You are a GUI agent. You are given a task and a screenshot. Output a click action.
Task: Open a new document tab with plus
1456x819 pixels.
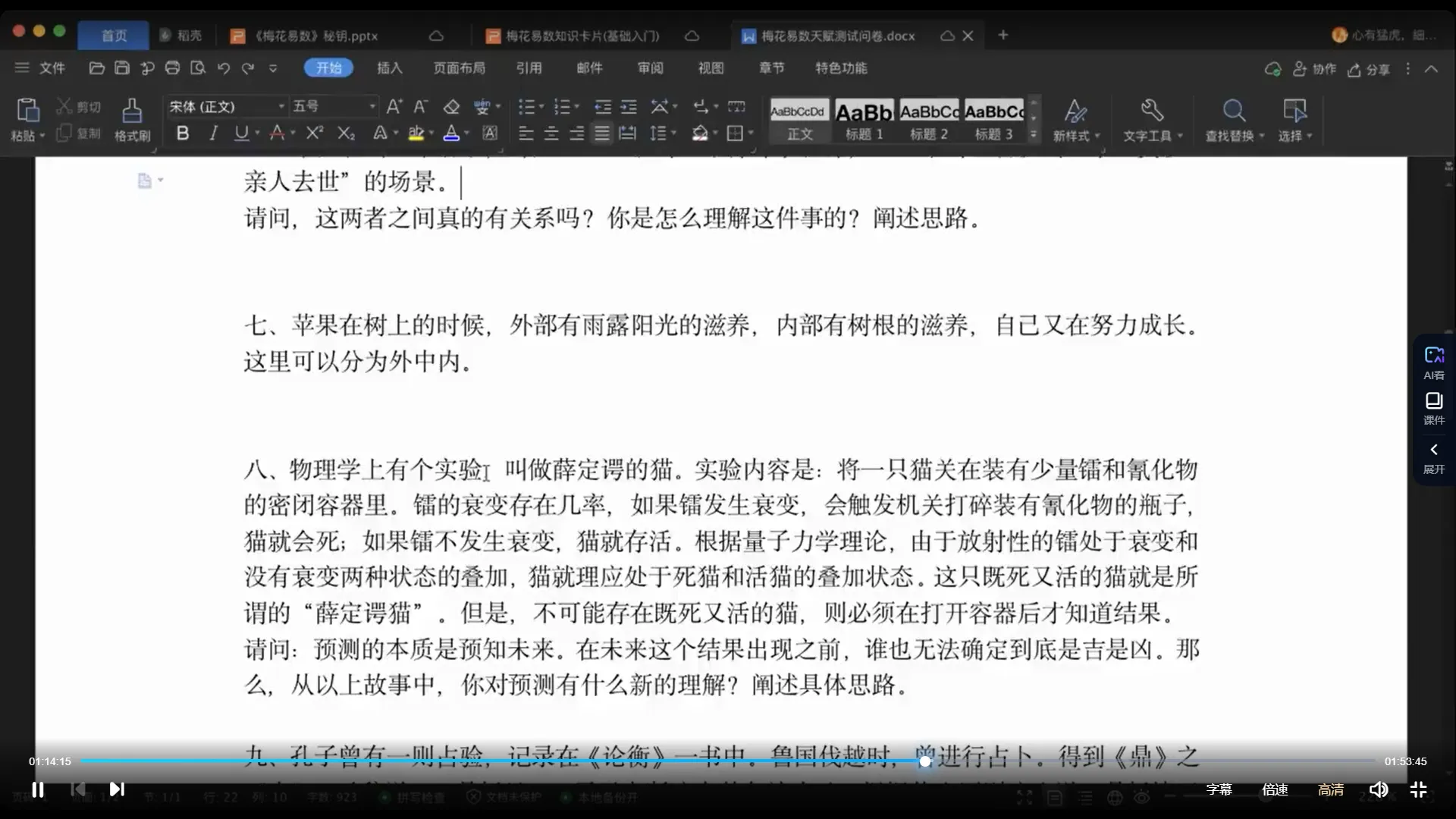tap(1003, 35)
